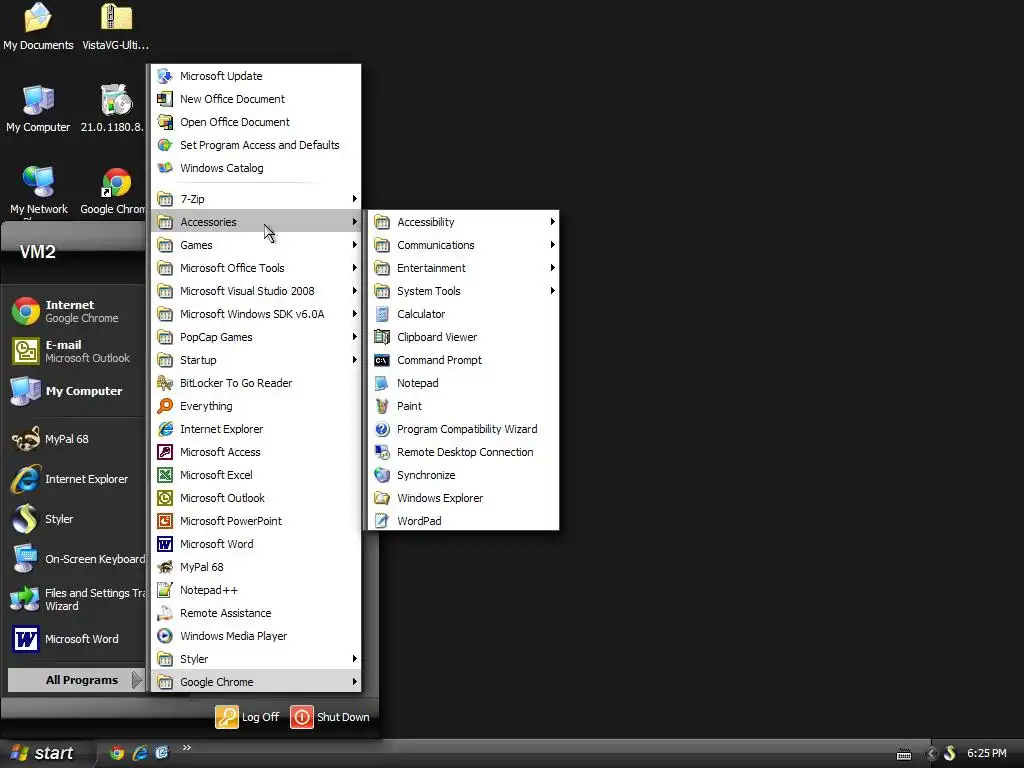This screenshot has width=1024, height=768.
Task: Open Windows Catalog
Action: tap(256, 168)
